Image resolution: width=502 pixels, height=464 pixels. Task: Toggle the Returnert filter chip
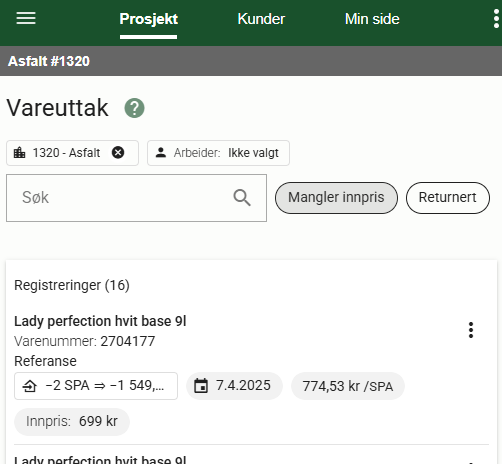(448, 198)
